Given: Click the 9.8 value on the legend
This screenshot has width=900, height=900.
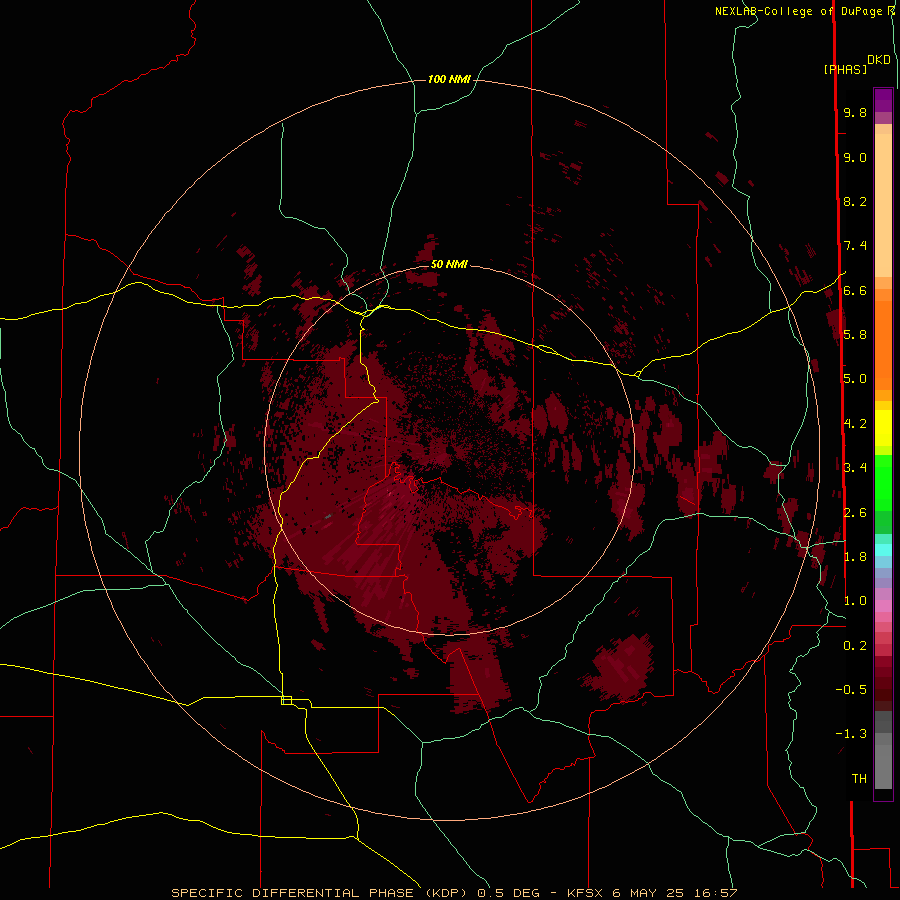Looking at the screenshot, I should [855, 113].
